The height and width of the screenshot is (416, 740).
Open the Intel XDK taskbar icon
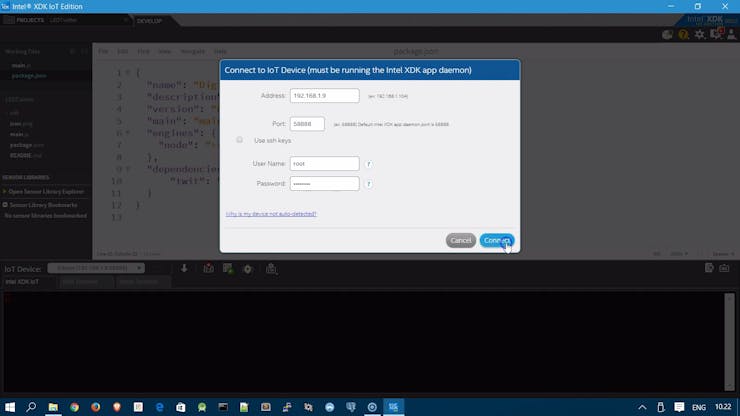tap(393, 407)
